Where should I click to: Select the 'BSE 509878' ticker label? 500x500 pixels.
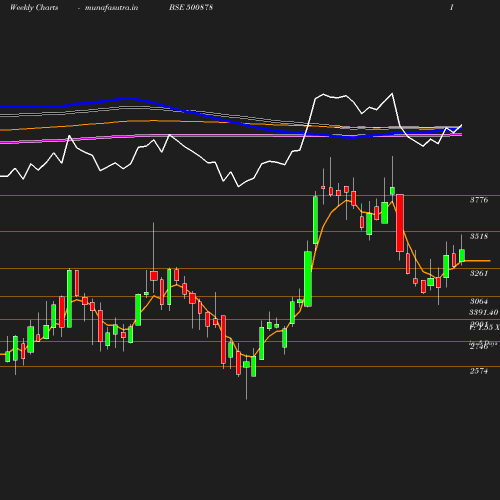tap(191, 7)
